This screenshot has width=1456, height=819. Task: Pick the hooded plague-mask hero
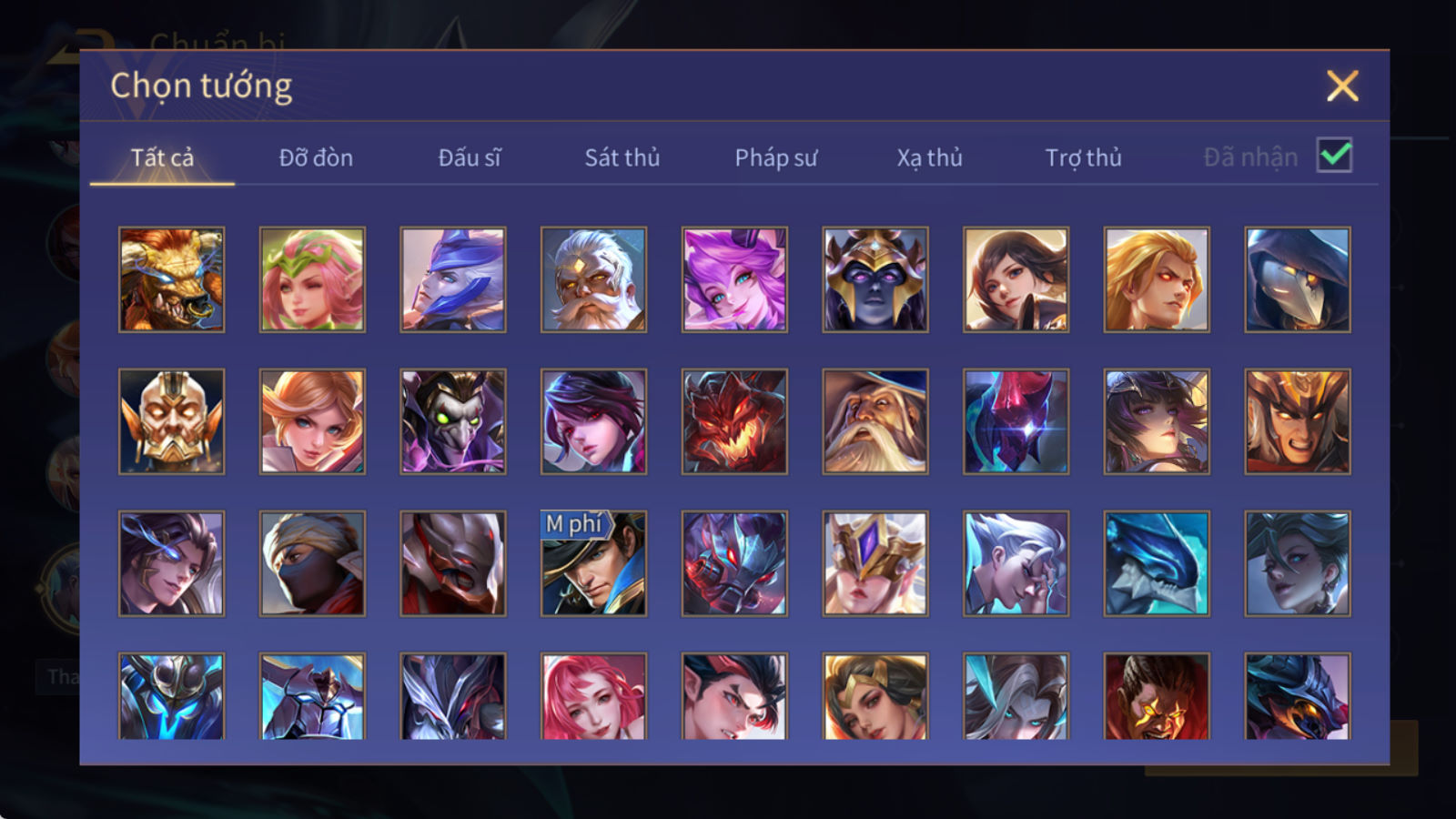coord(1298,279)
